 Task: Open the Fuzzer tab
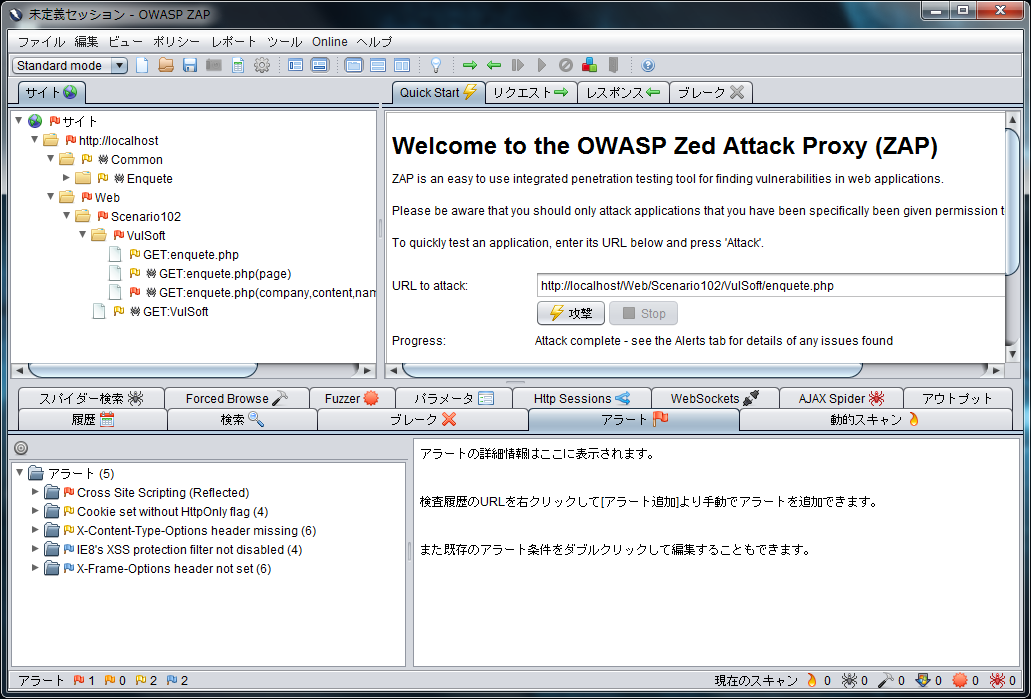352,398
